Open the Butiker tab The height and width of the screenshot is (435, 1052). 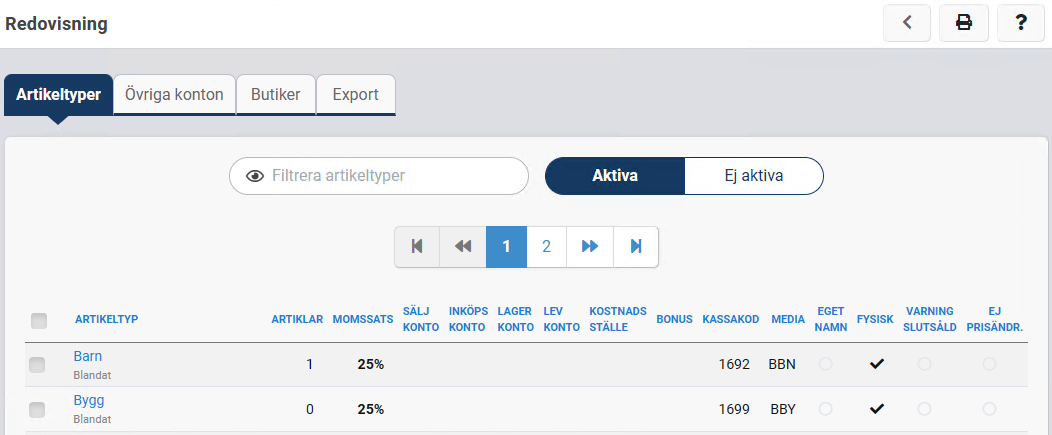pos(275,95)
